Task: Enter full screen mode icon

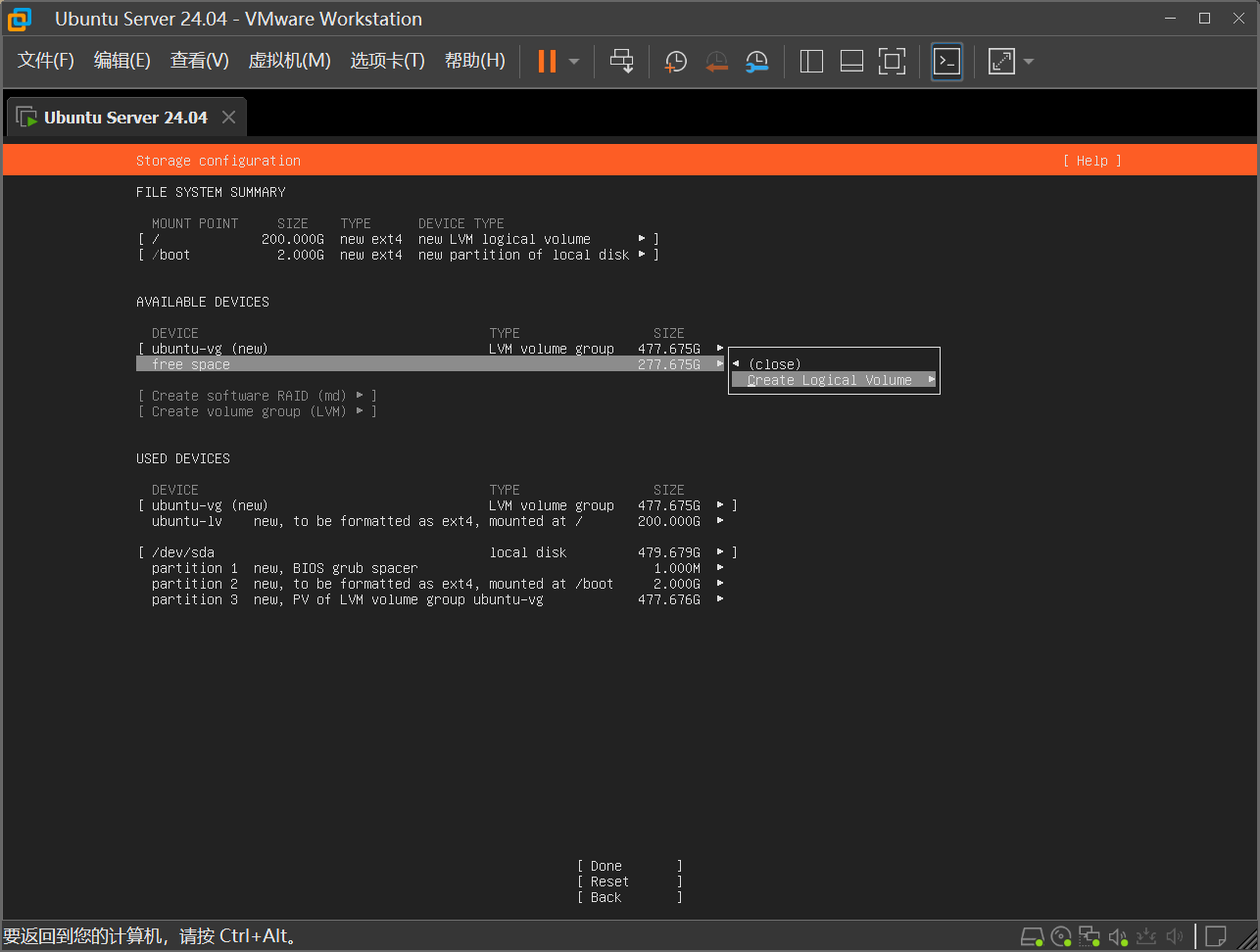Action: pyautogui.click(x=892, y=62)
